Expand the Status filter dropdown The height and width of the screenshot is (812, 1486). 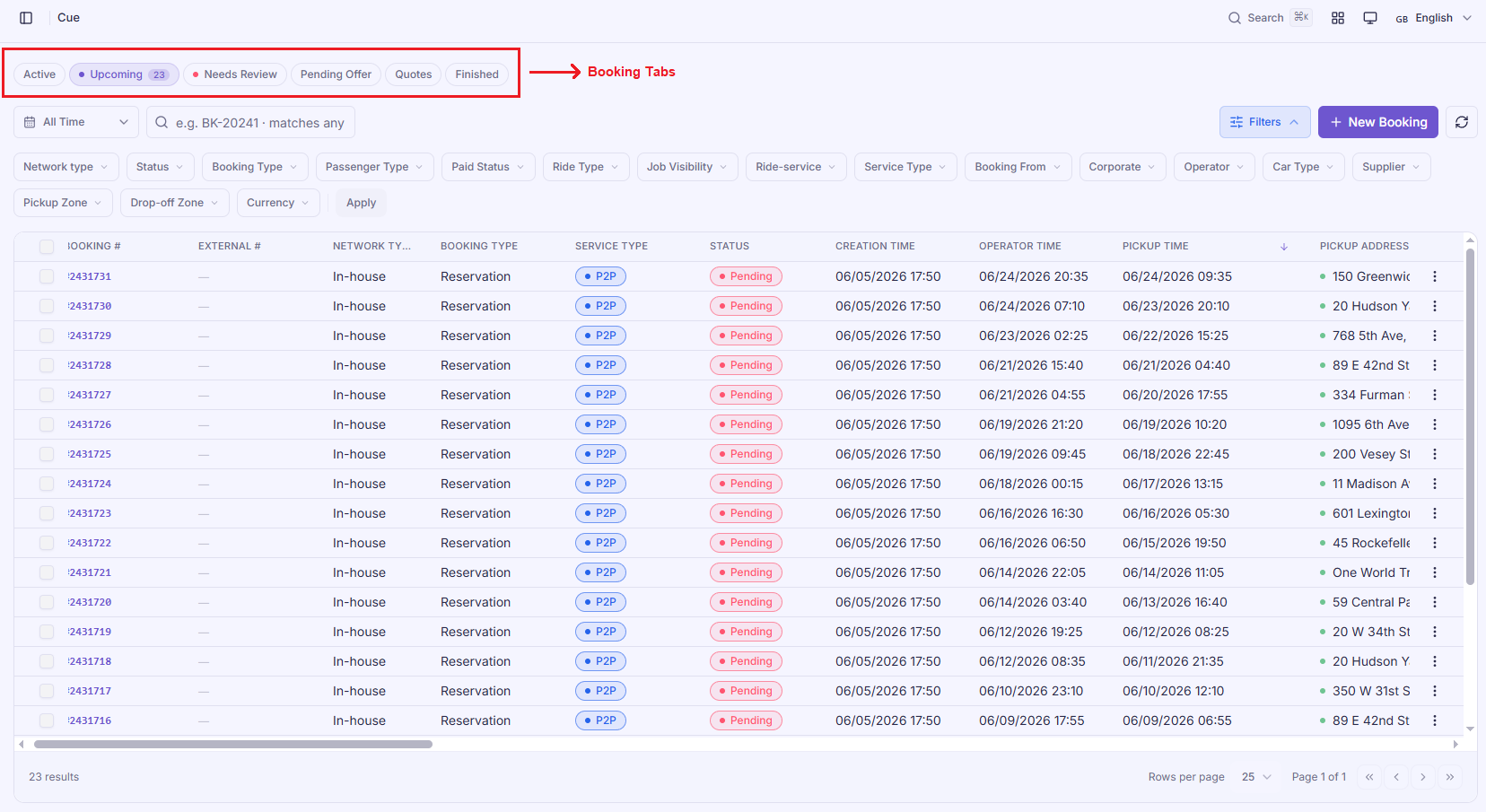click(x=161, y=167)
